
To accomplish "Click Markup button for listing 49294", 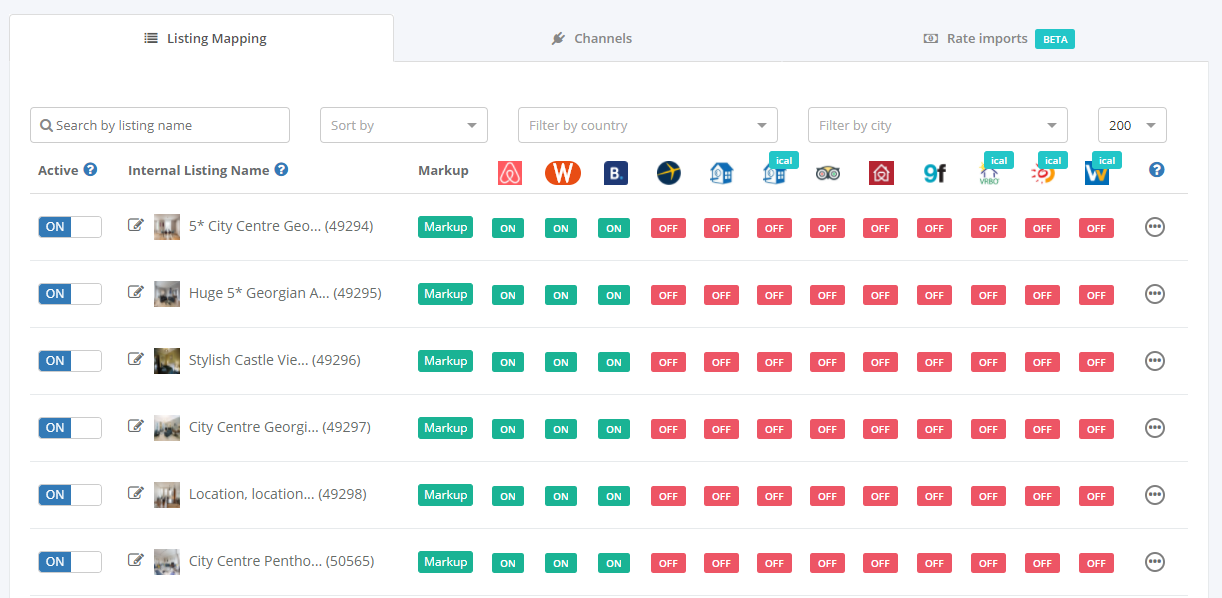I will 445,227.
